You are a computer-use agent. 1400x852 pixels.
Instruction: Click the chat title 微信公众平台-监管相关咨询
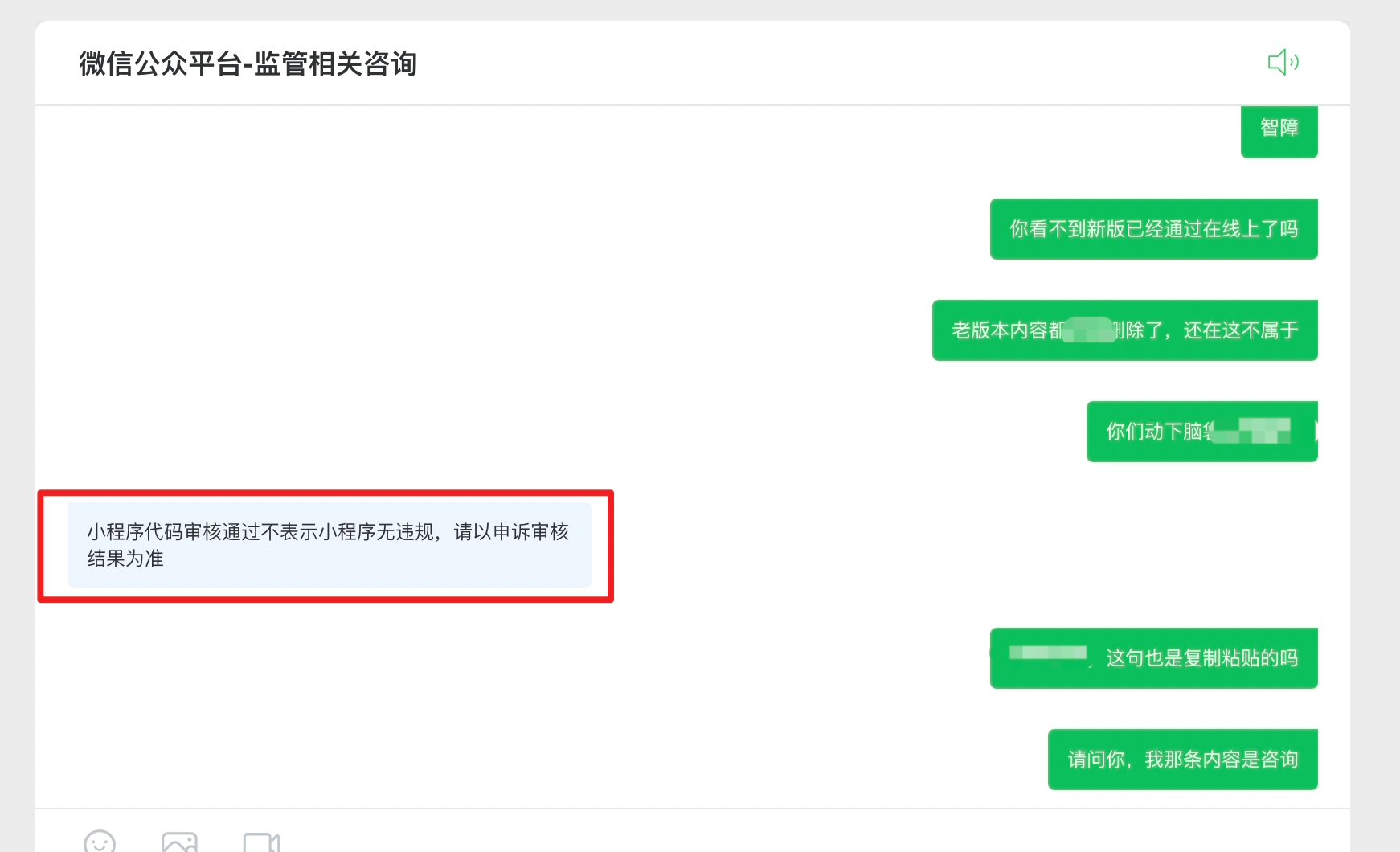[248, 63]
